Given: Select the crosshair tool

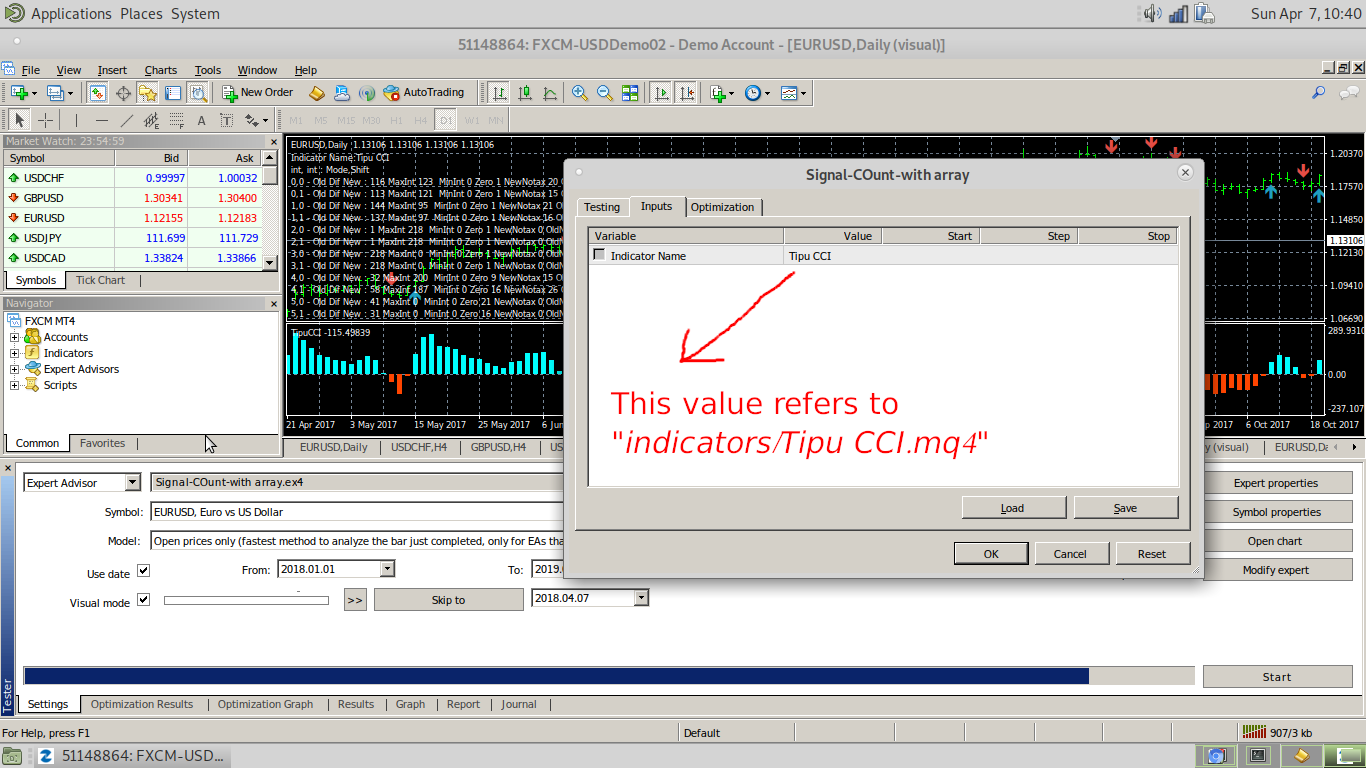Looking at the screenshot, I should (46, 120).
